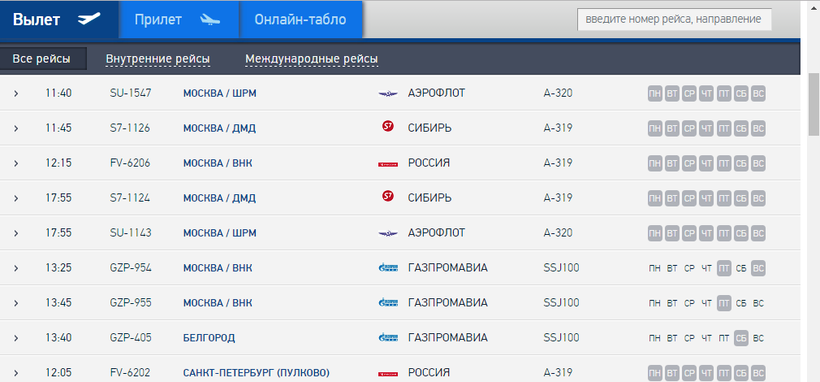Image resolution: width=820 pixels, height=382 pixels.
Task: Click the S7 logo on flight S7-1126
Action: [388, 126]
